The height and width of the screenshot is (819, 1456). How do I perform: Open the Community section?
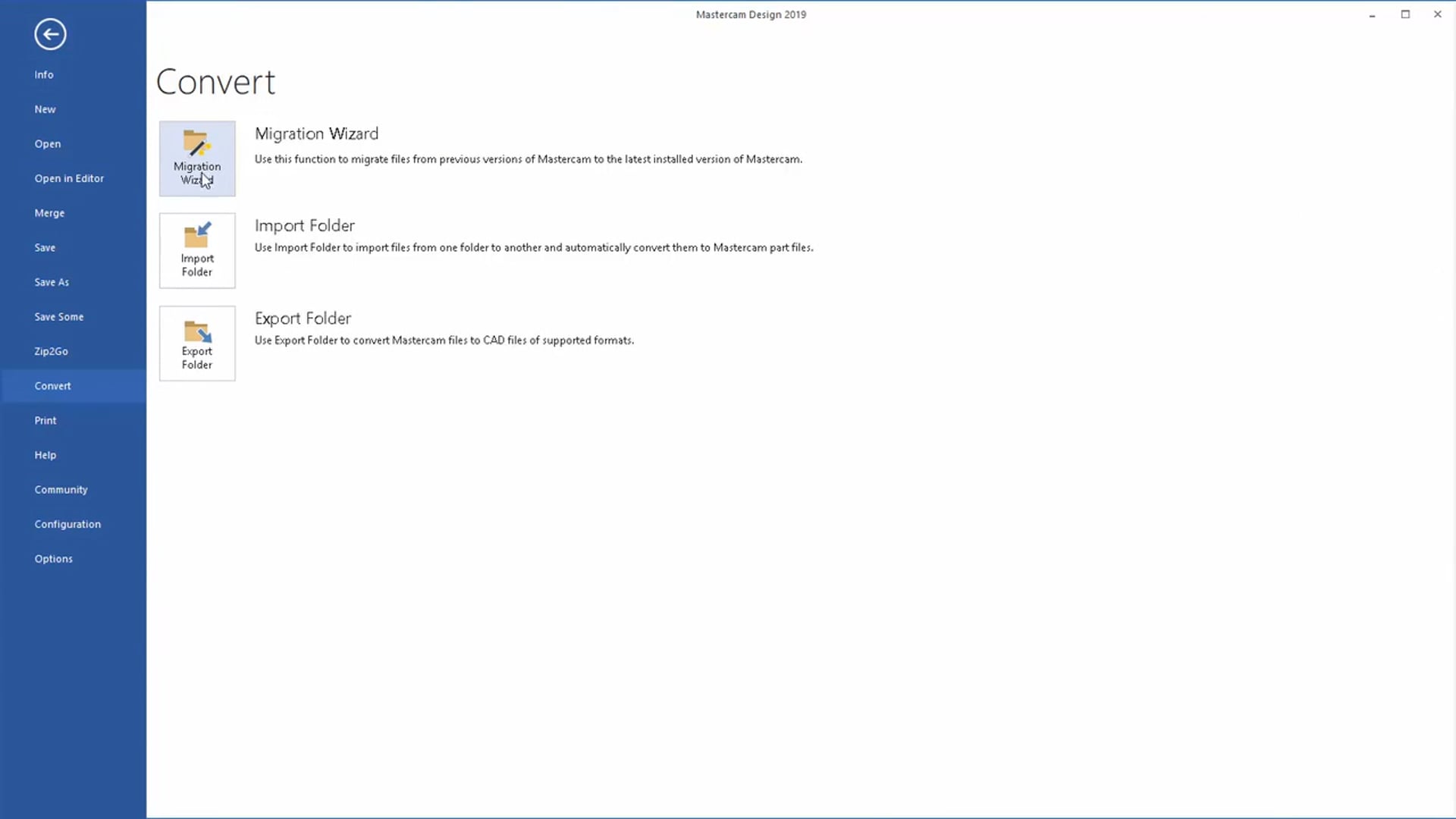click(x=61, y=489)
